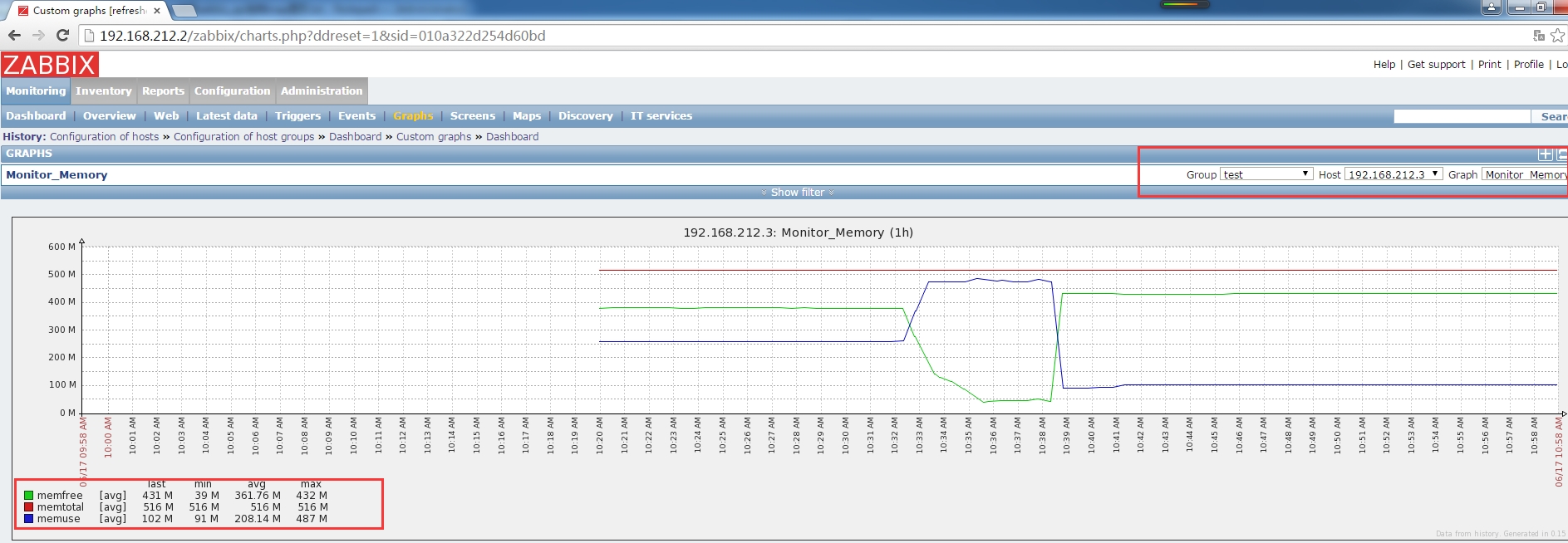Open the Events submenu
Image resolution: width=1568 pixels, height=543 pixels.
[356, 116]
